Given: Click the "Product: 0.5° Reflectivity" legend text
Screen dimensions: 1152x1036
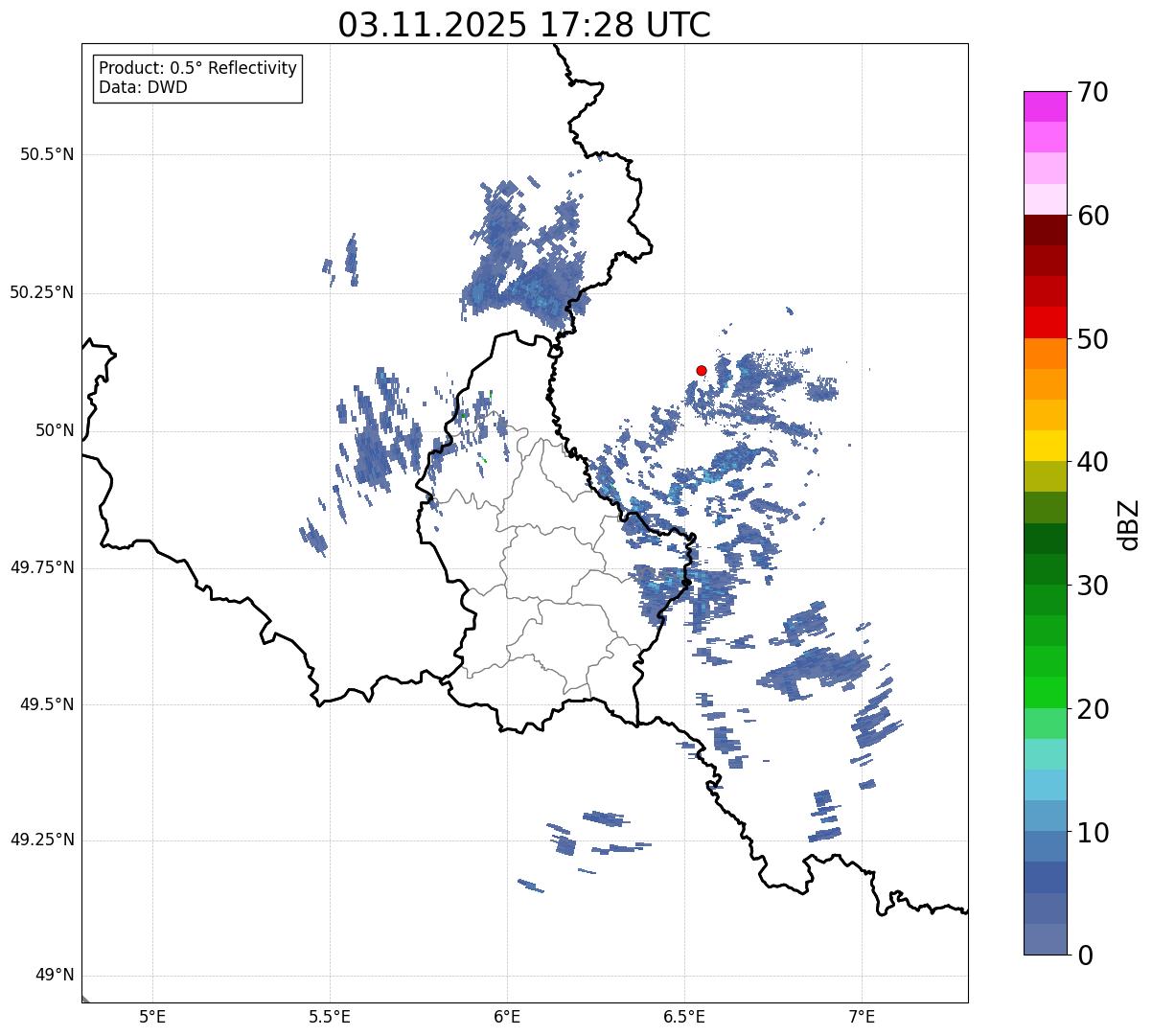Looking at the screenshot, I should click(197, 69).
